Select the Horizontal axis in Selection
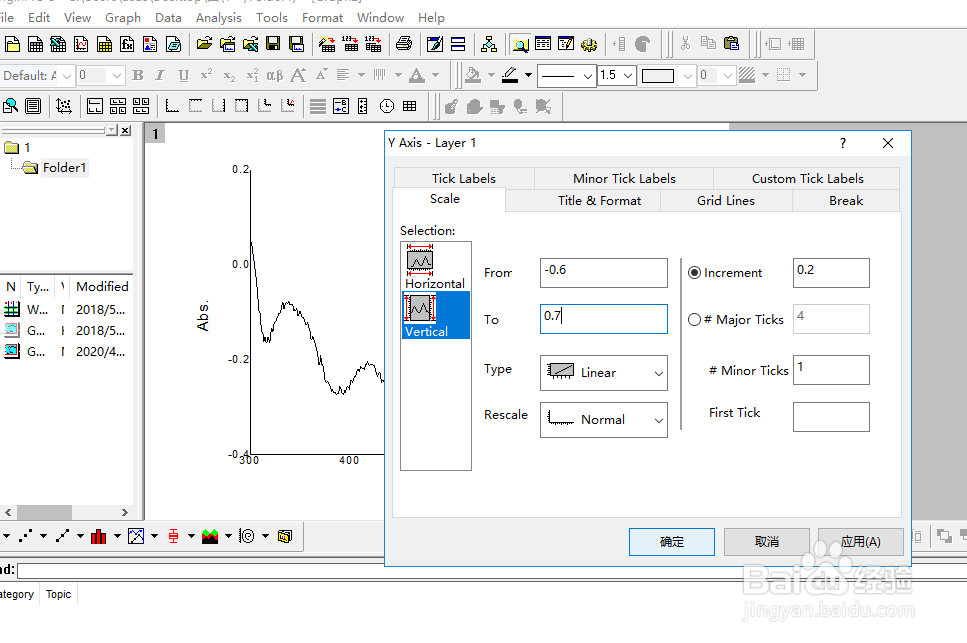Image resolution: width=967 pixels, height=643 pixels. click(x=435, y=268)
